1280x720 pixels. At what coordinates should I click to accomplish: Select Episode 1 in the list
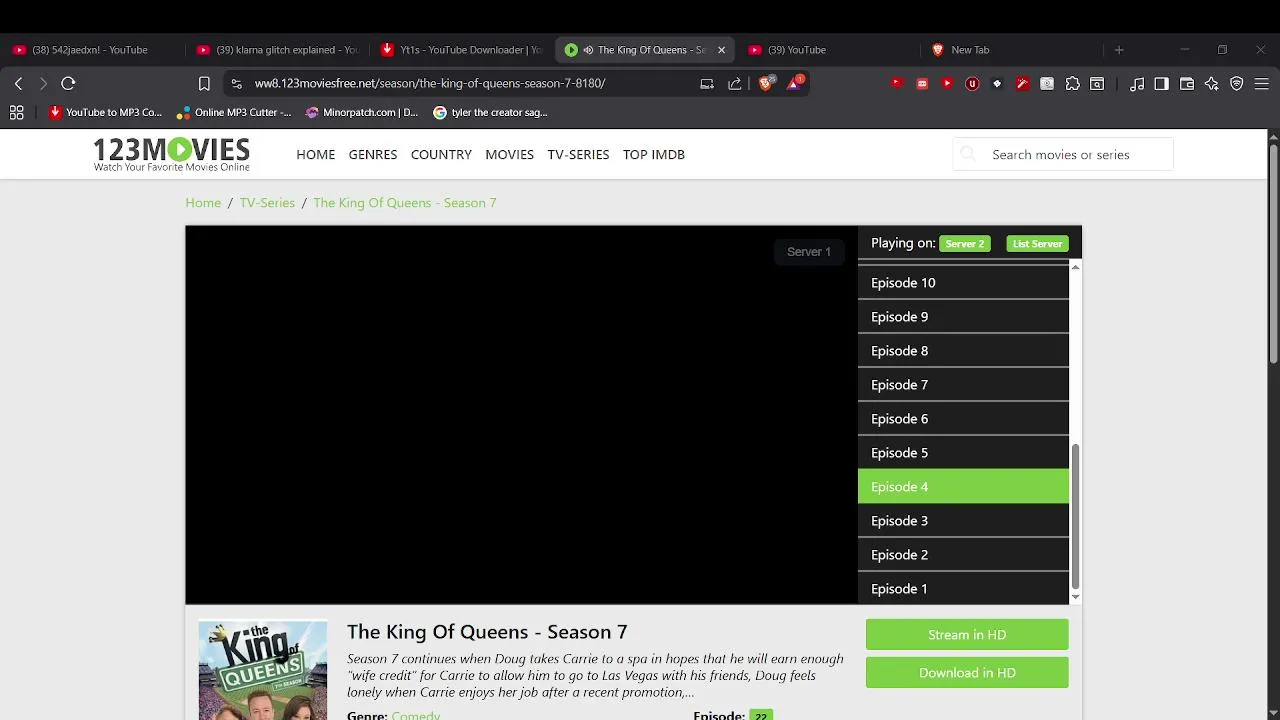pos(963,589)
